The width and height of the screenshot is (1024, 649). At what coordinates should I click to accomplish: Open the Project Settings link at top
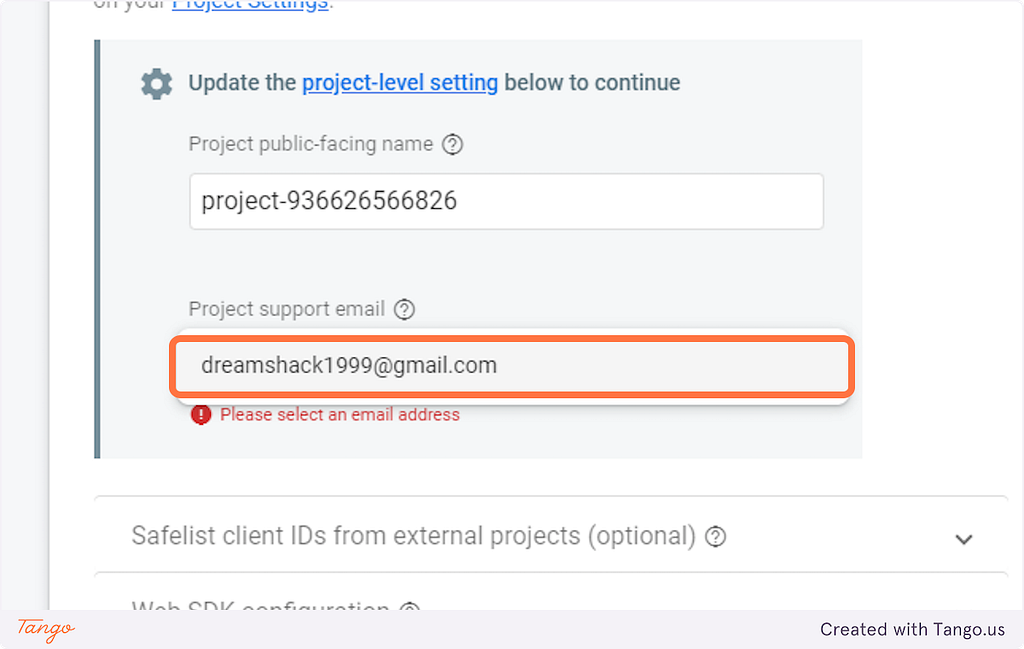[x=250, y=5]
